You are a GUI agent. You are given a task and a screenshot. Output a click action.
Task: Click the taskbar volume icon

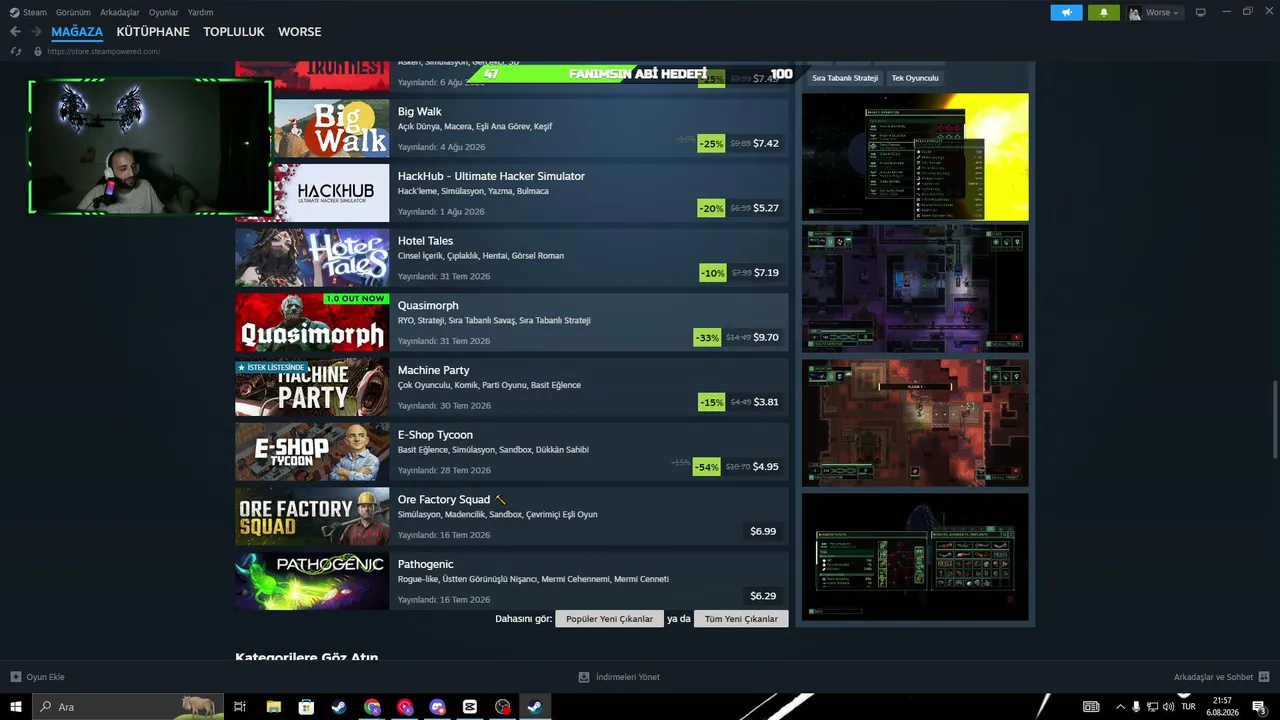pos(1168,707)
